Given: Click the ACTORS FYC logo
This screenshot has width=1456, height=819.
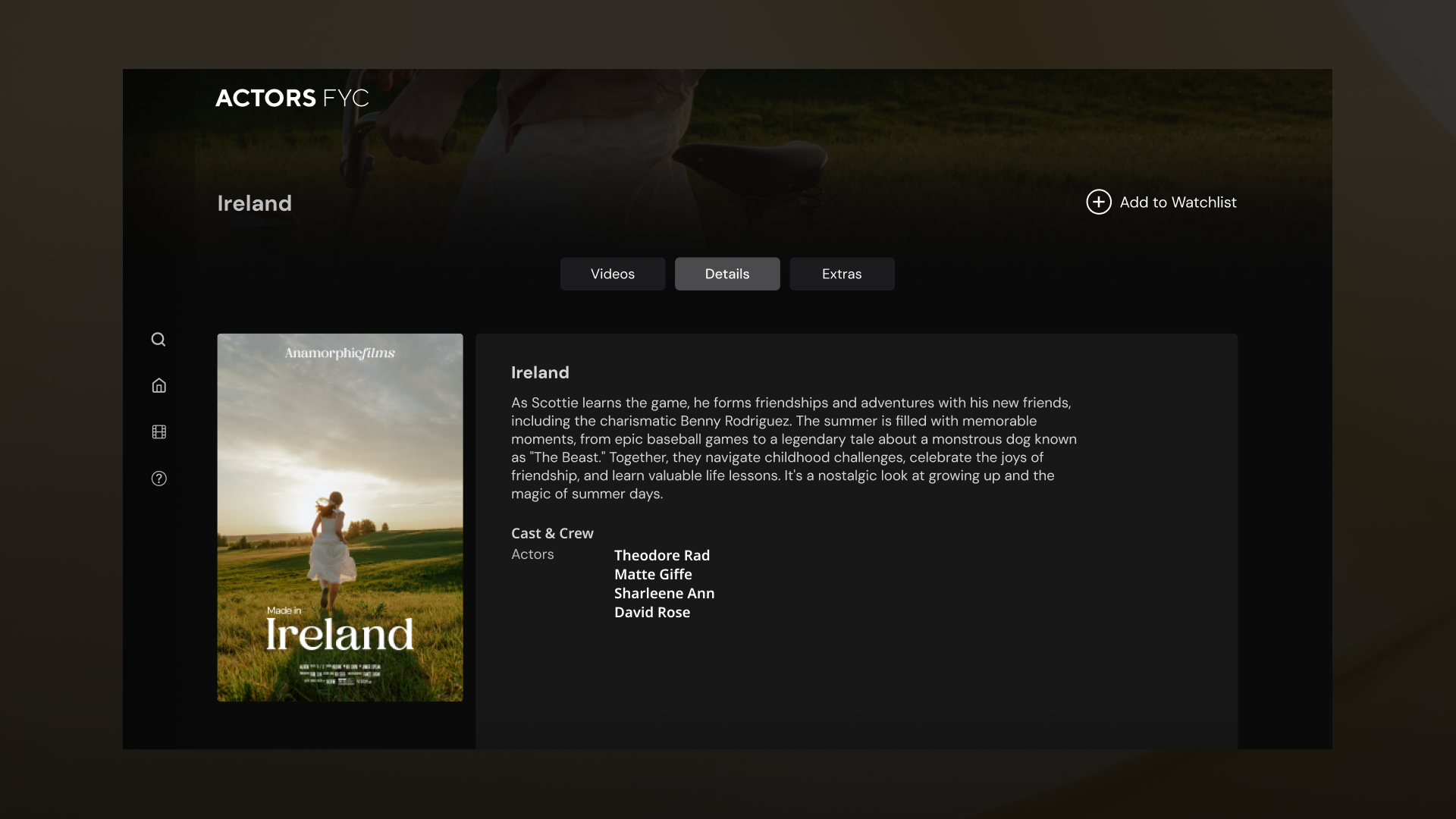Looking at the screenshot, I should [x=292, y=98].
